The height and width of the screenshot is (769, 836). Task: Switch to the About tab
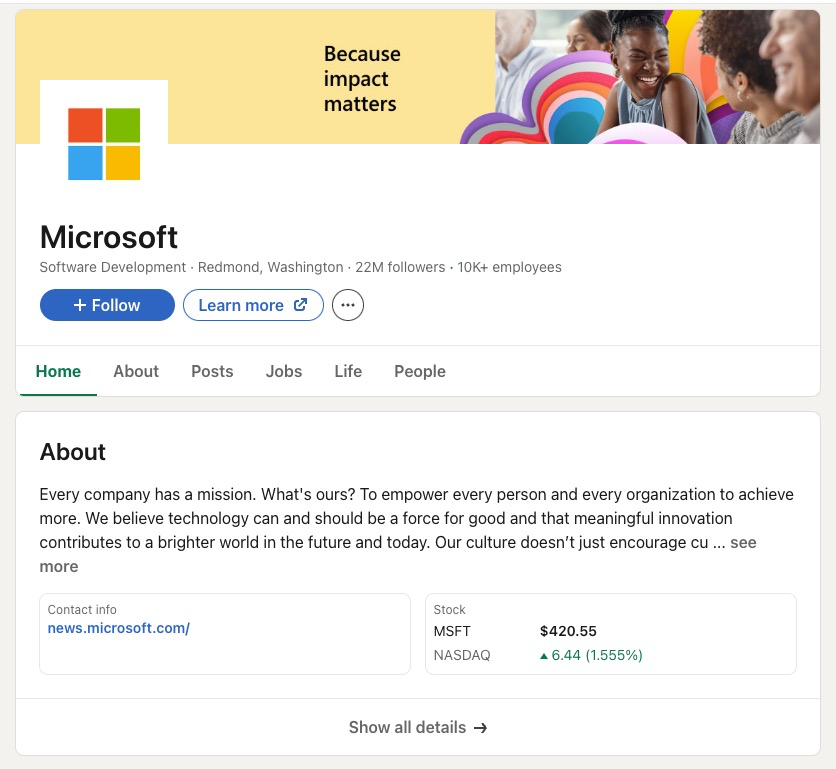(x=136, y=371)
